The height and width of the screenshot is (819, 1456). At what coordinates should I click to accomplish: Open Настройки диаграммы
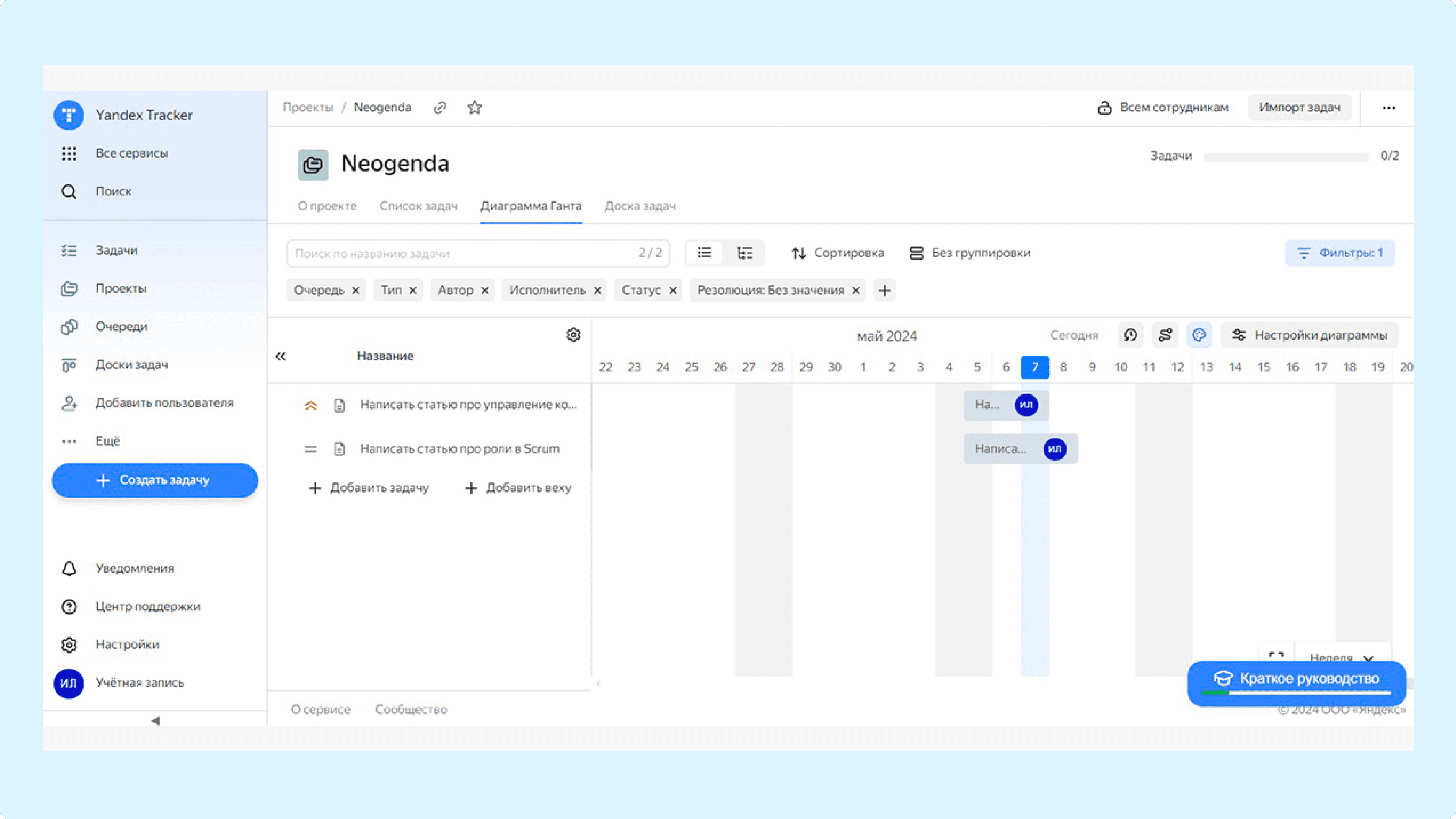click(x=1310, y=335)
